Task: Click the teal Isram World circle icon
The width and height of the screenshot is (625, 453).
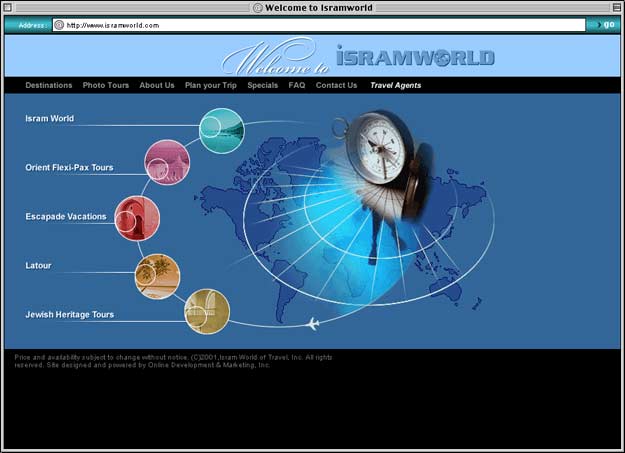Action: tap(222, 130)
